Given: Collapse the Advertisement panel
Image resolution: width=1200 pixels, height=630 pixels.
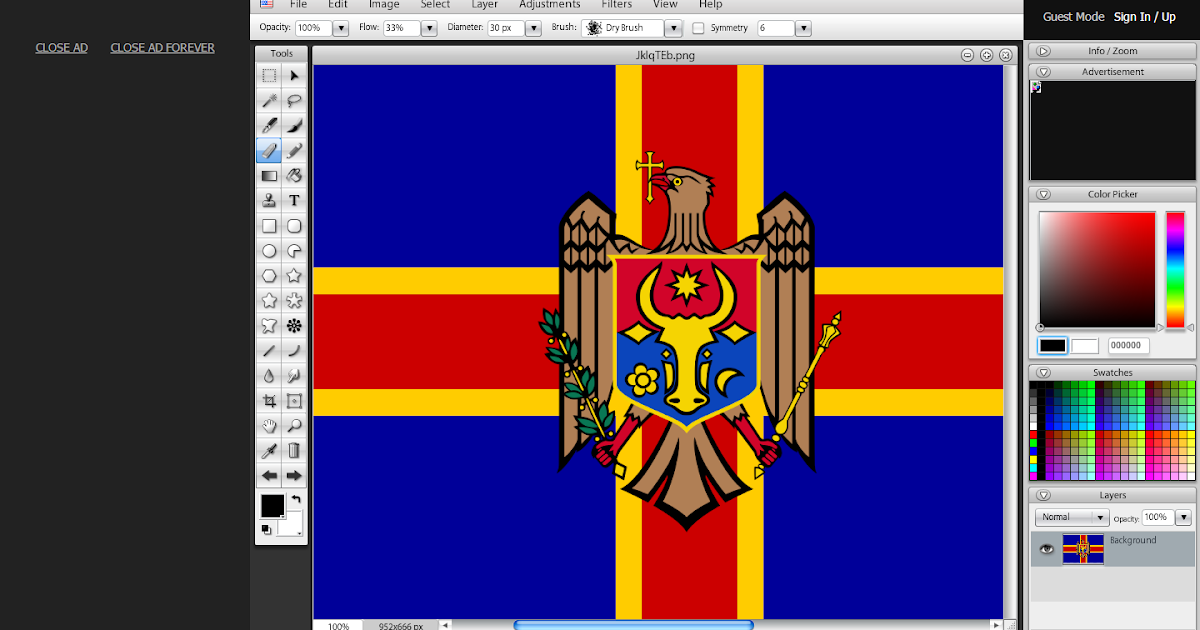Looking at the screenshot, I should pyautogui.click(x=1044, y=72).
